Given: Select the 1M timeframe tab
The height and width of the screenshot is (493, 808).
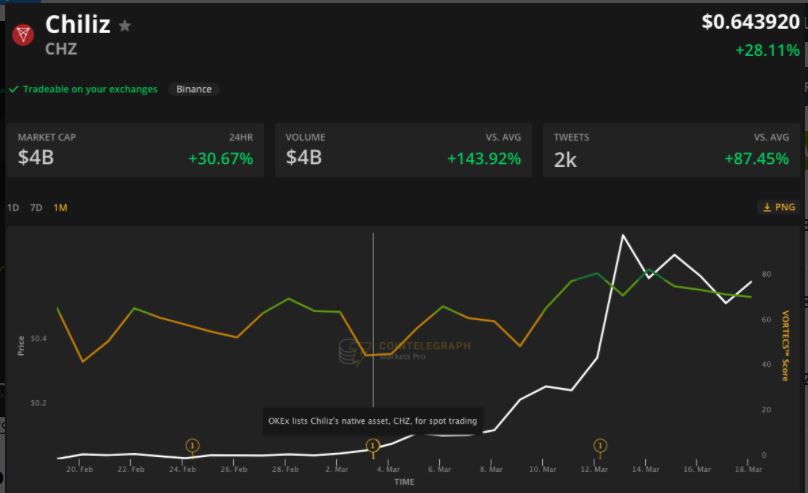Looking at the screenshot, I should 61,208.
